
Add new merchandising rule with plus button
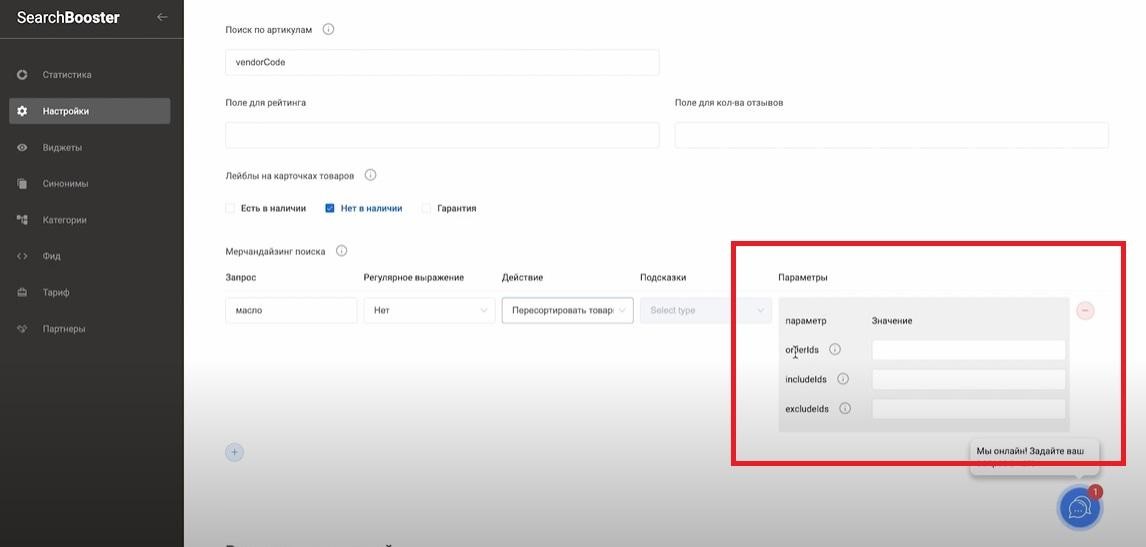[x=234, y=452]
